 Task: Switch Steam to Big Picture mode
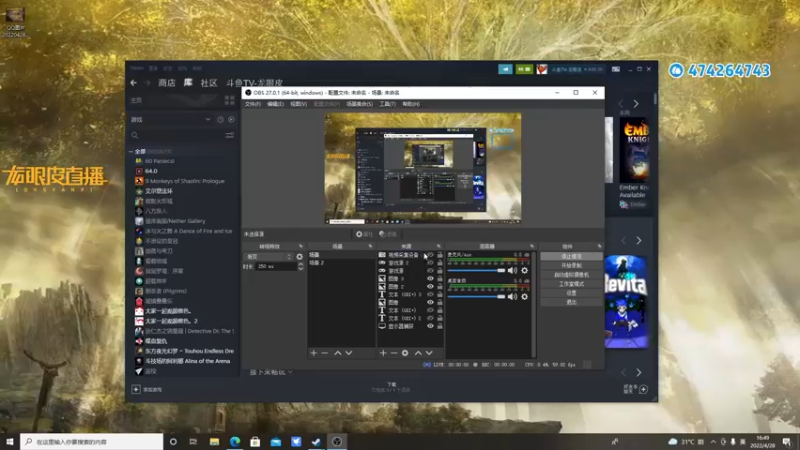(616, 69)
